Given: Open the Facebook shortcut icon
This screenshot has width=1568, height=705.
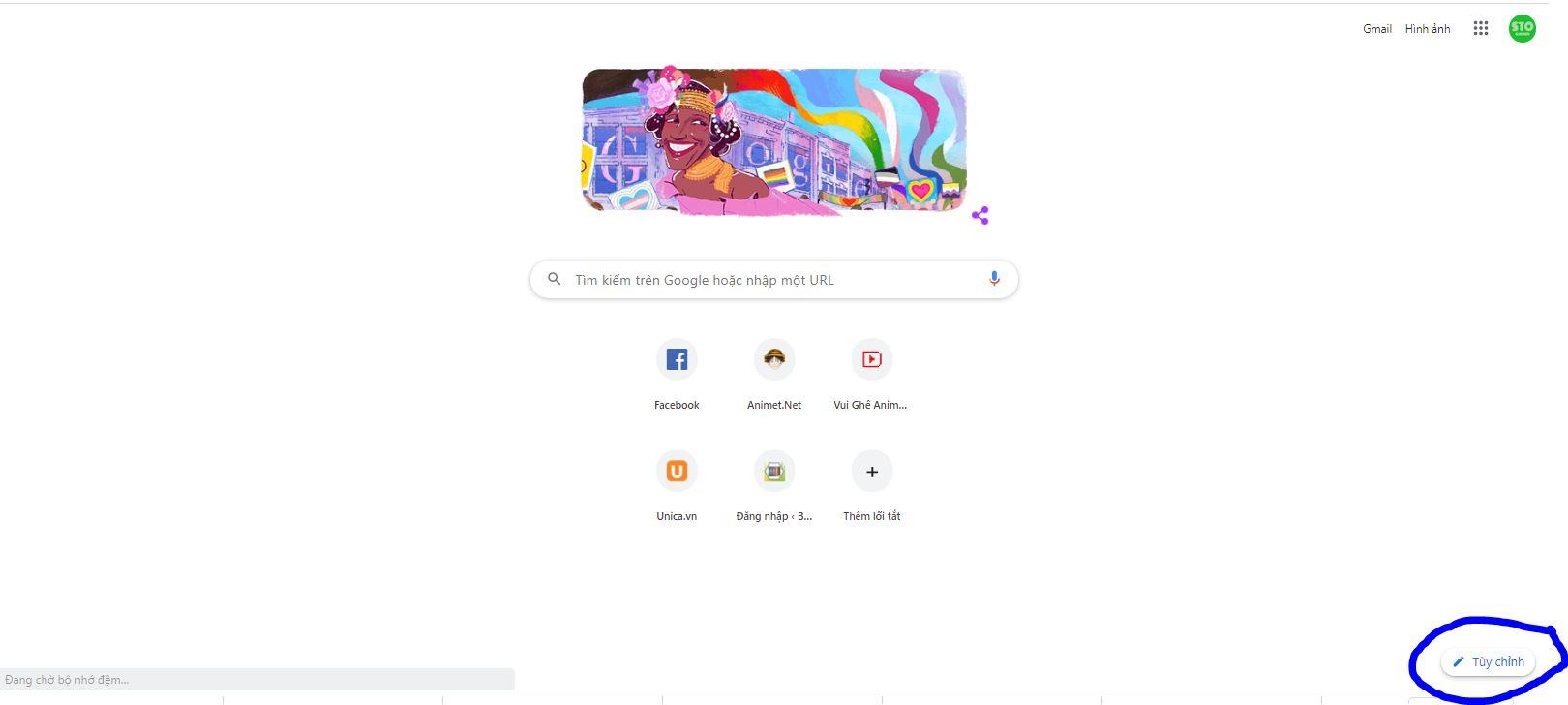Looking at the screenshot, I should tap(677, 359).
